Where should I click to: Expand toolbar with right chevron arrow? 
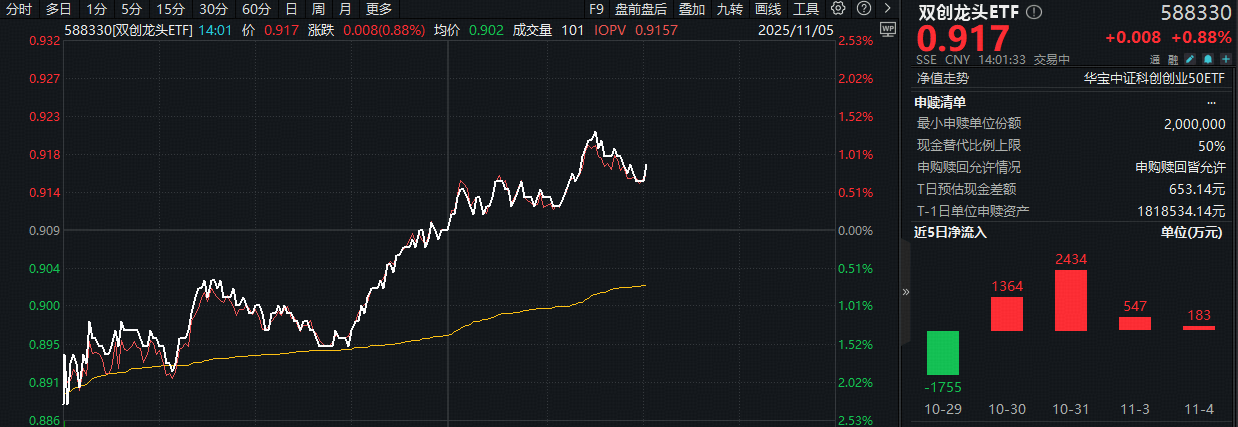[x=886, y=9]
